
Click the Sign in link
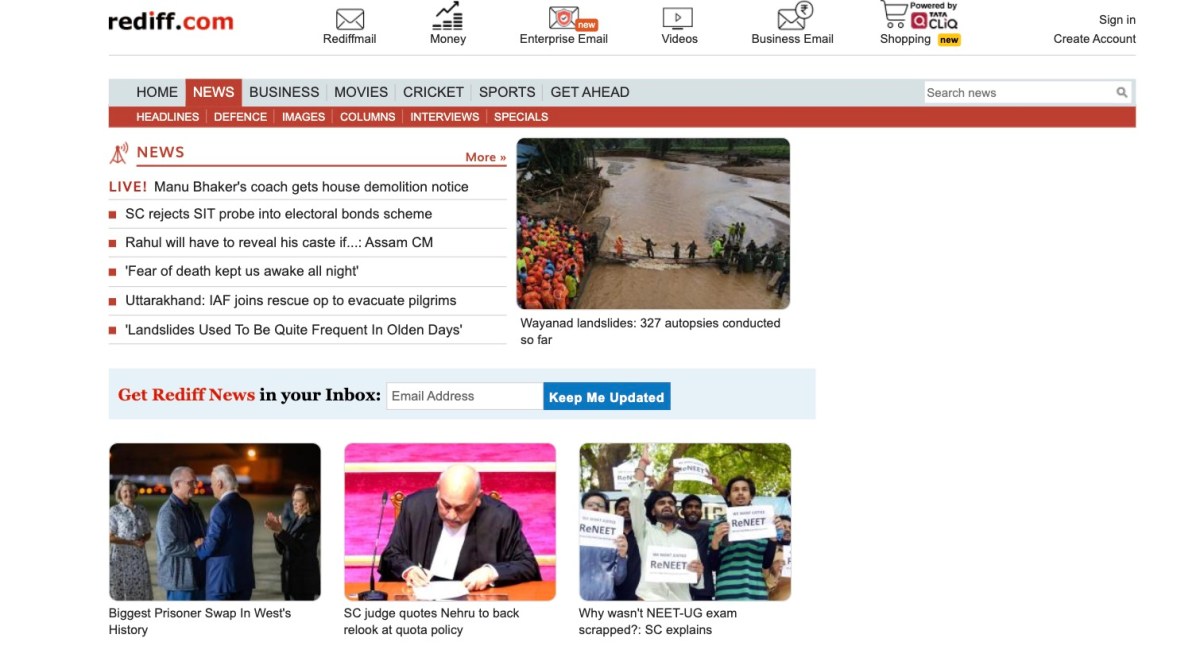[x=1116, y=20]
